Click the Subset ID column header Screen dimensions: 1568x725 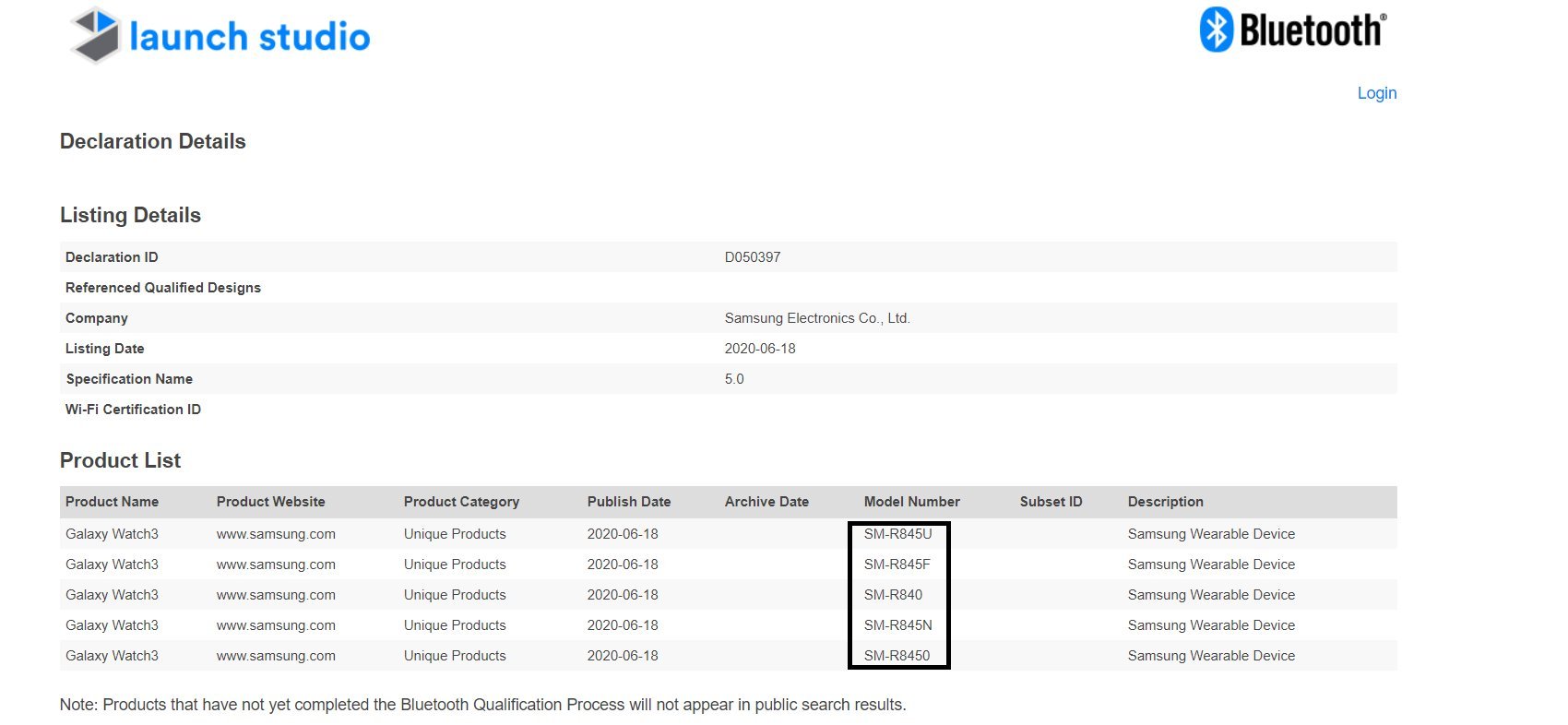pyautogui.click(x=1051, y=502)
